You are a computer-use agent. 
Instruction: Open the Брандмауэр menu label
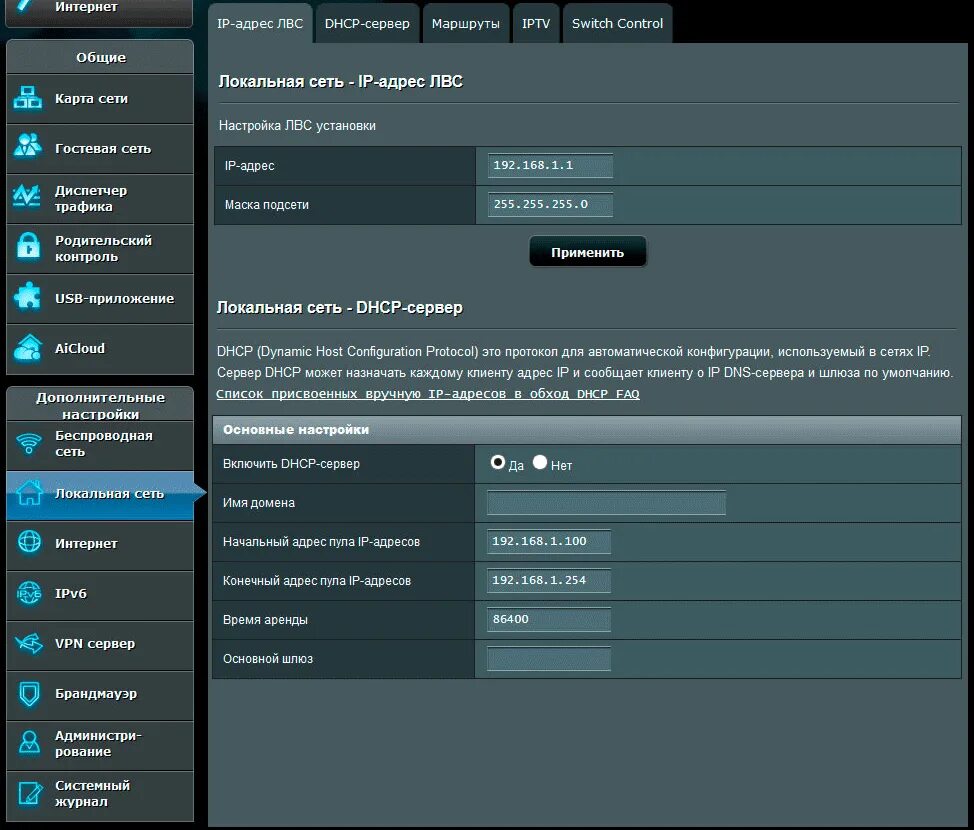[x=96, y=694]
